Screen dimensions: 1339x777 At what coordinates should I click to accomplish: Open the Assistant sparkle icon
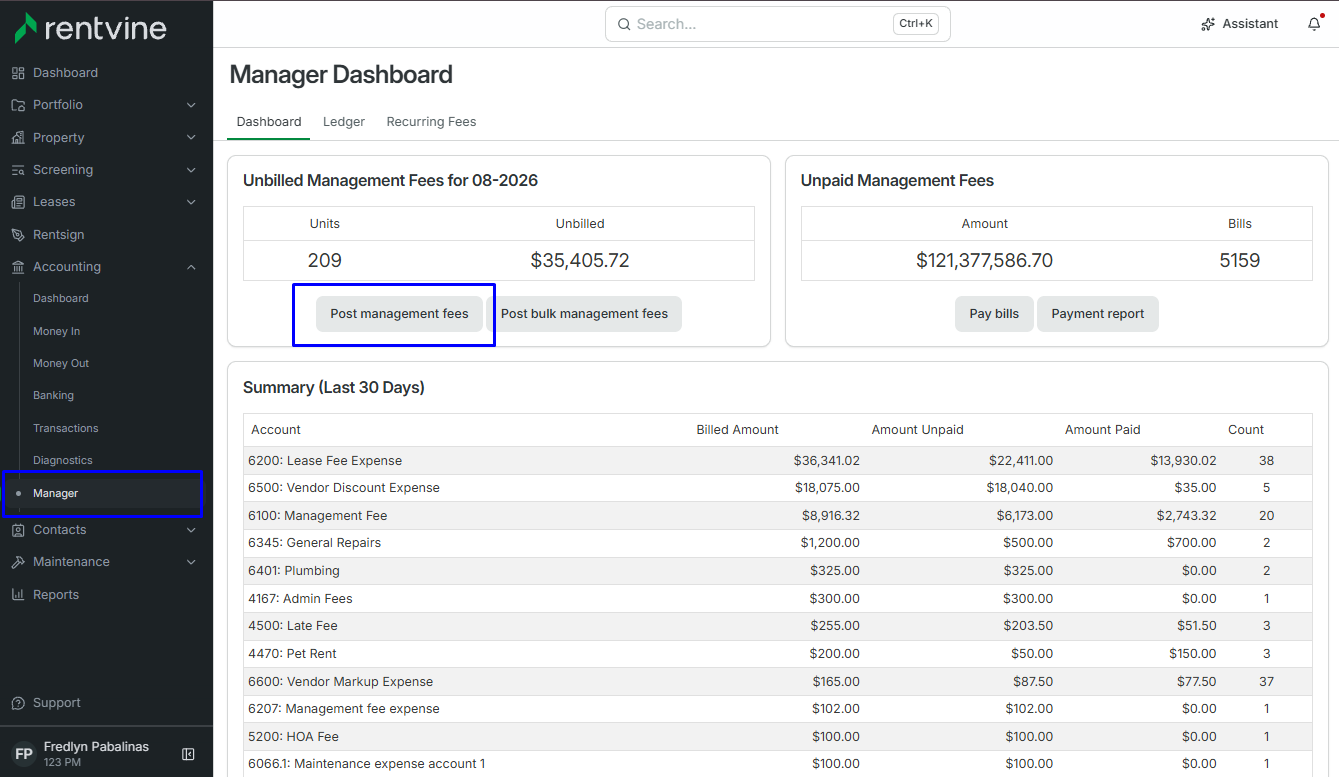[1208, 24]
